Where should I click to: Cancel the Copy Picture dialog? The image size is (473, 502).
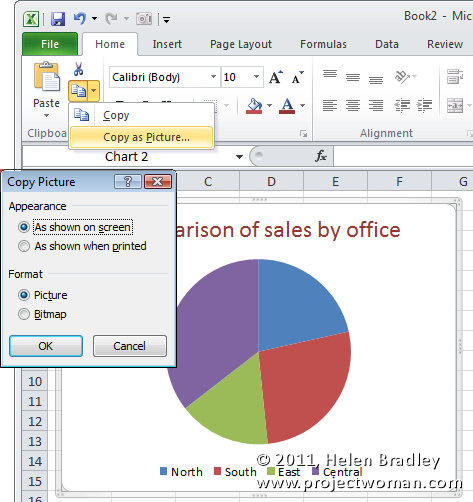coord(130,346)
